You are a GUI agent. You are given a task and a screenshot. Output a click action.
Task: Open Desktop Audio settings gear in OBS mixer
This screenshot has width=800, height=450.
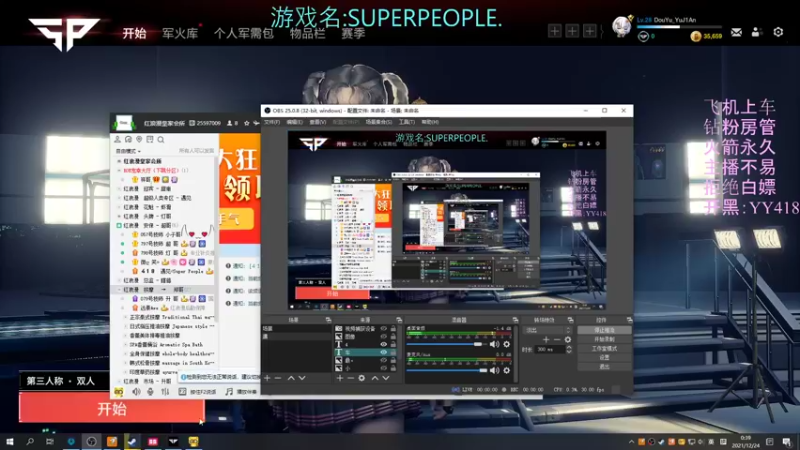point(507,344)
